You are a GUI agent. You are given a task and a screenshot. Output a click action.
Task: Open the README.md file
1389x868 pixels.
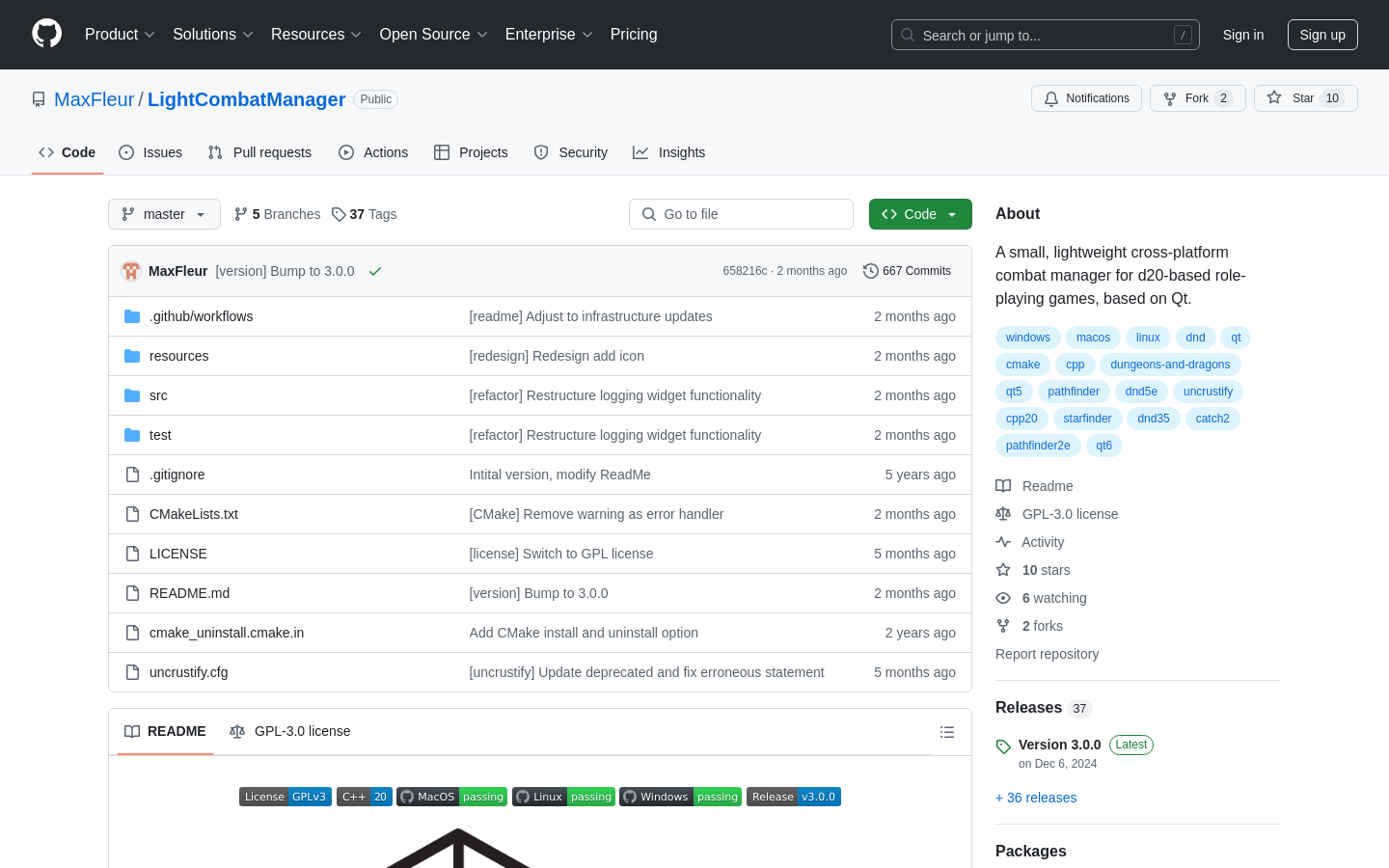tap(189, 593)
